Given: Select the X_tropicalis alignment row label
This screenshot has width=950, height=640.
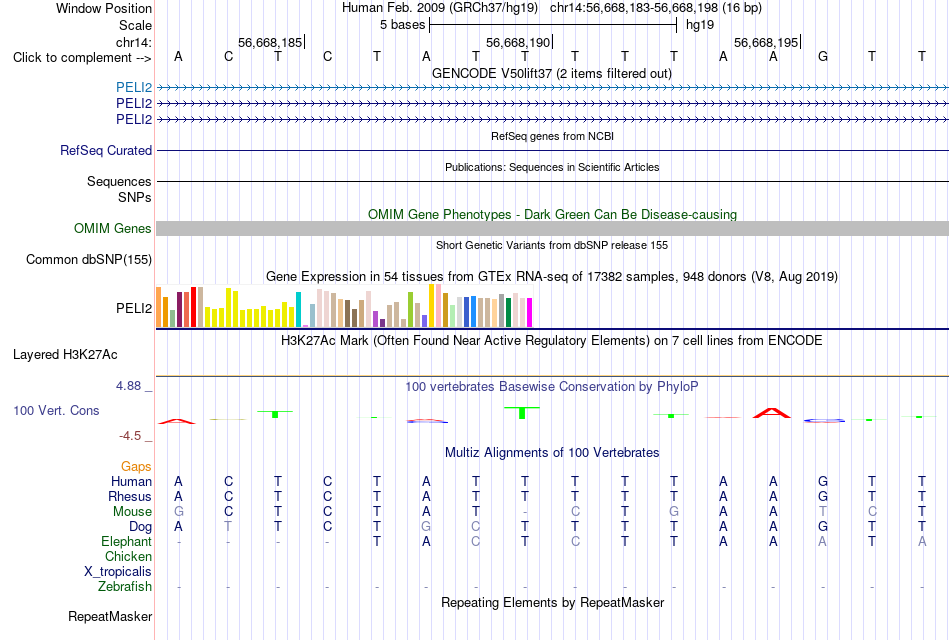Looking at the screenshot, I should [x=118, y=572].
